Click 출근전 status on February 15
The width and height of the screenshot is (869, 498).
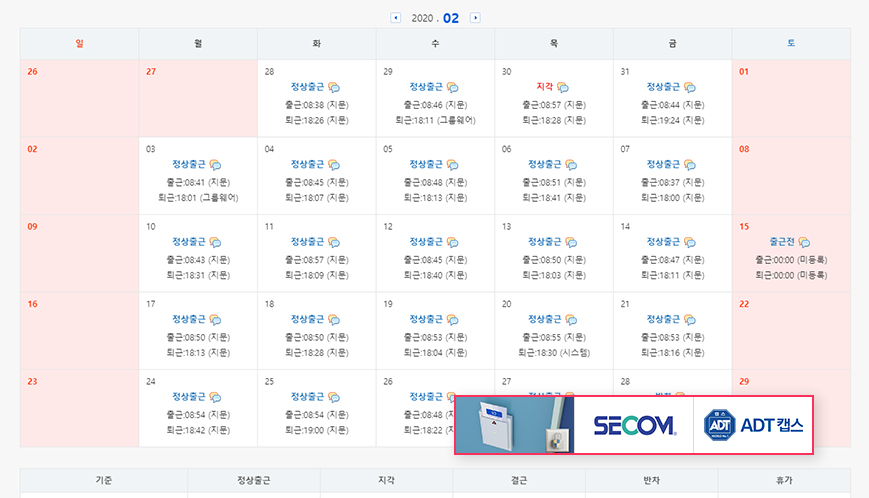coord(782,242)
